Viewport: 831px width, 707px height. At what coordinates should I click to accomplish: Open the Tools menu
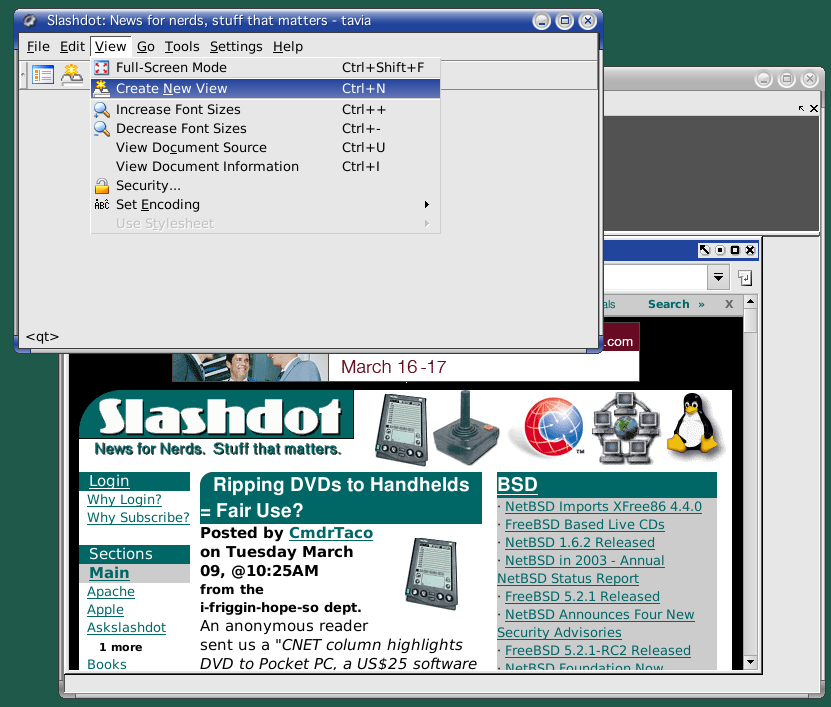click(182, 47)
